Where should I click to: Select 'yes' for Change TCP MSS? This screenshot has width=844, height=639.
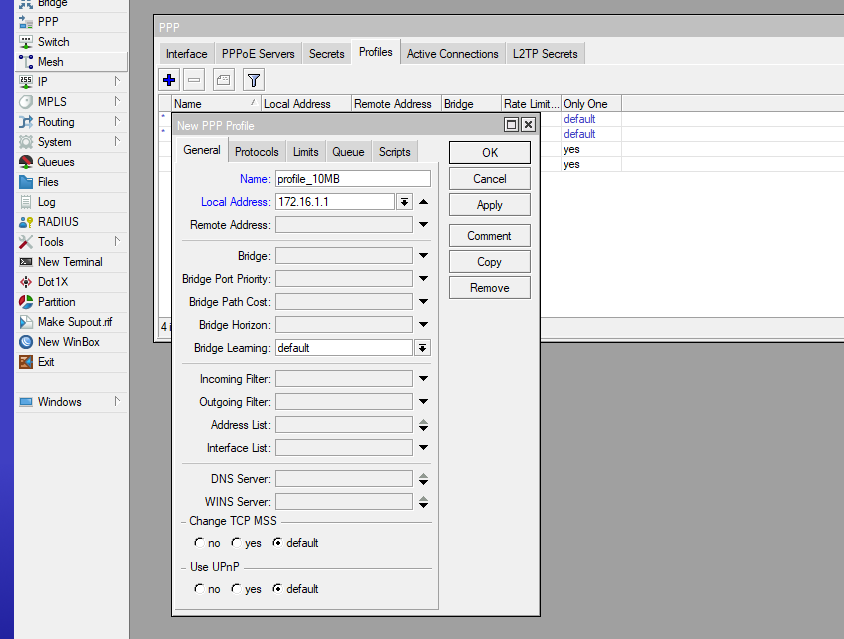point(236,543)
